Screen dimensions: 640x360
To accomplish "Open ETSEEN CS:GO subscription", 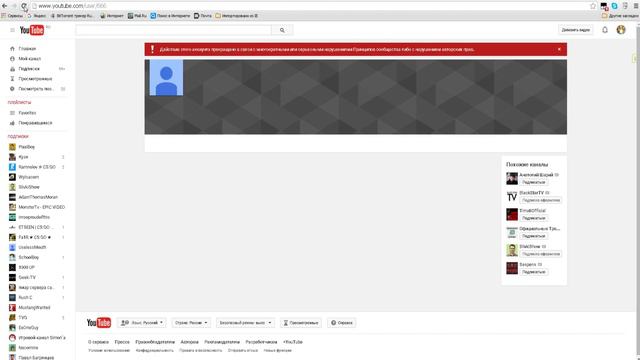I will [35, 227].
